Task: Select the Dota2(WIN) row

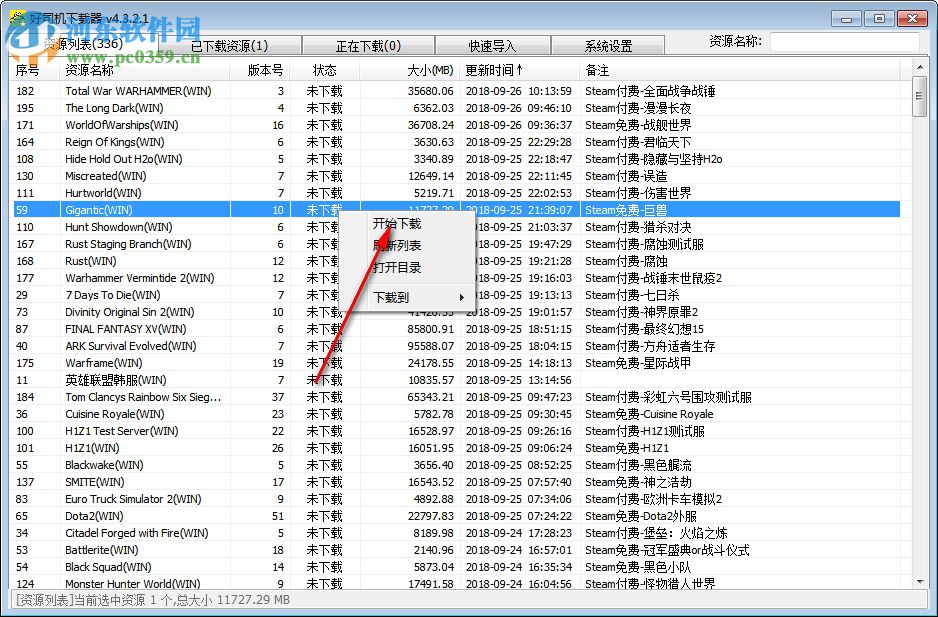Action: point(455,516)
